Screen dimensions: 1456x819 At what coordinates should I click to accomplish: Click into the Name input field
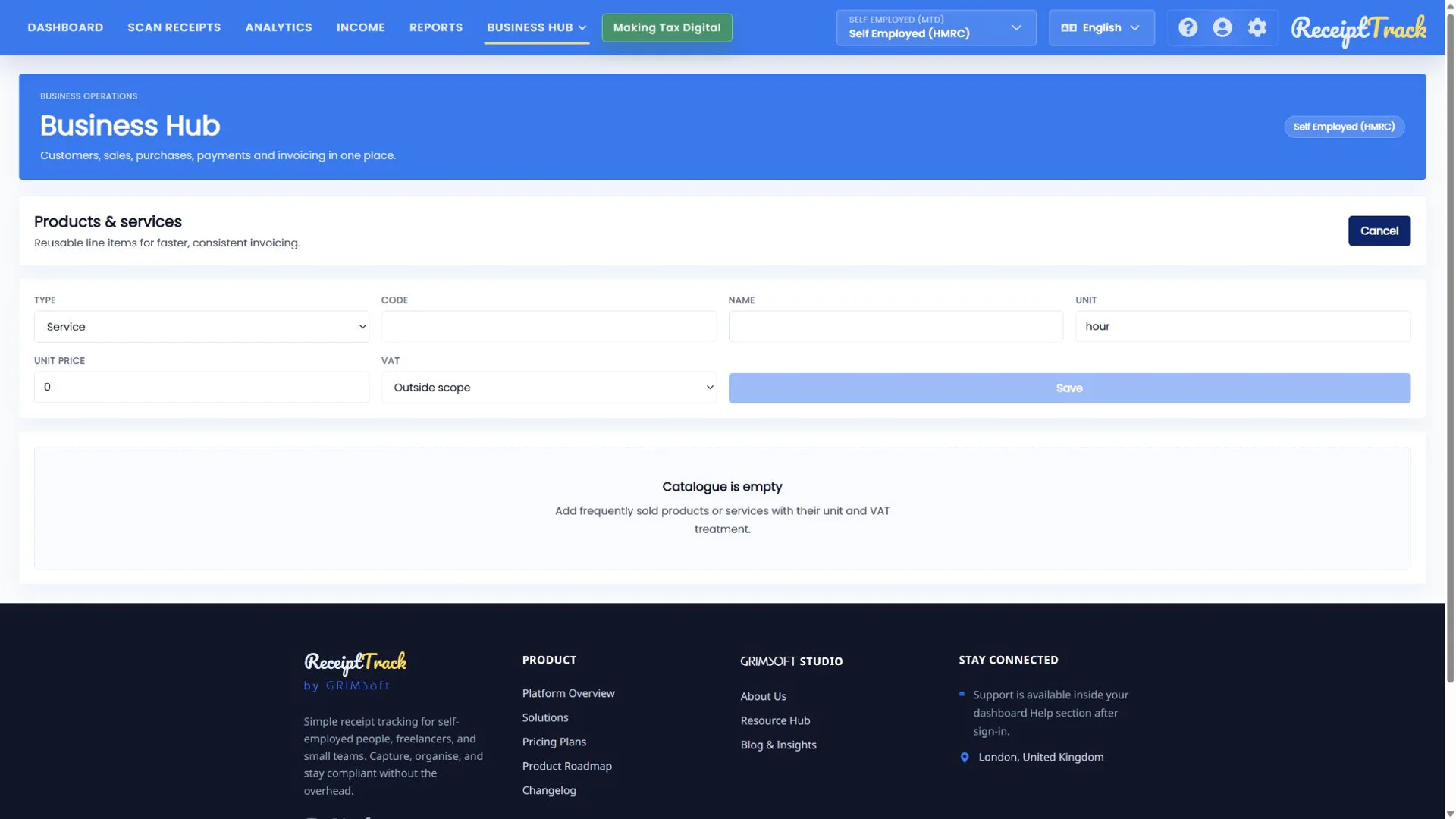pos(896,327)
